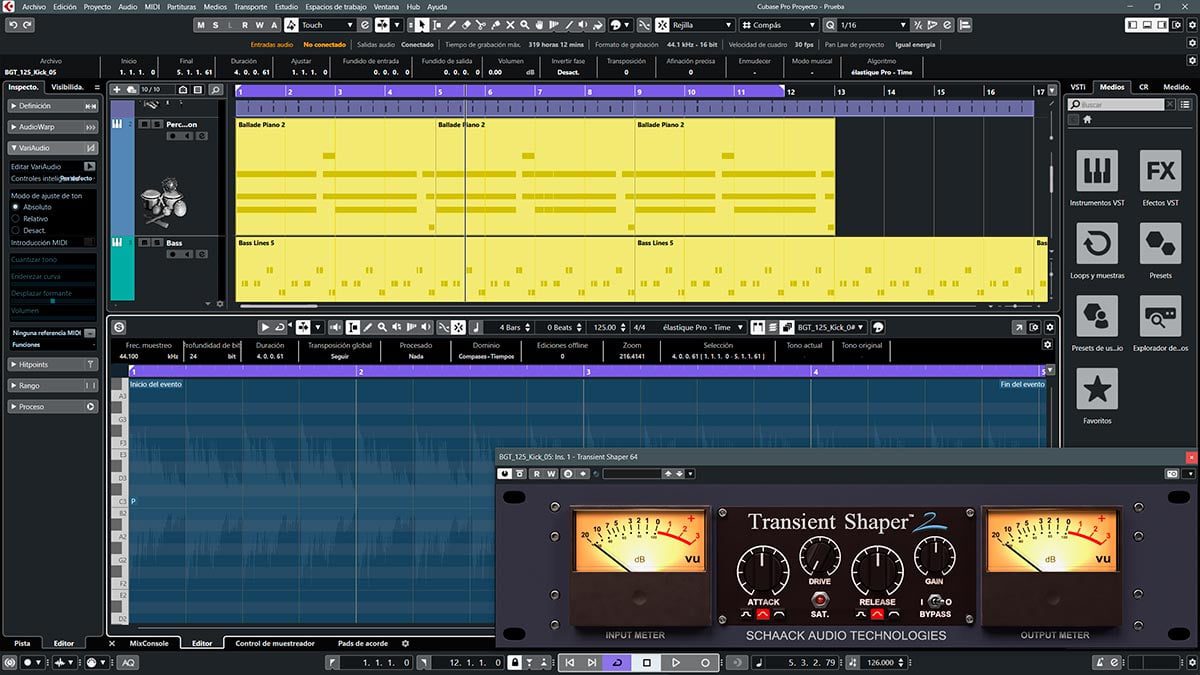The image size is (1200, 675).
Task: Open élastique Pro - Time algorithm dropdown
Action: tap(702, 327)
